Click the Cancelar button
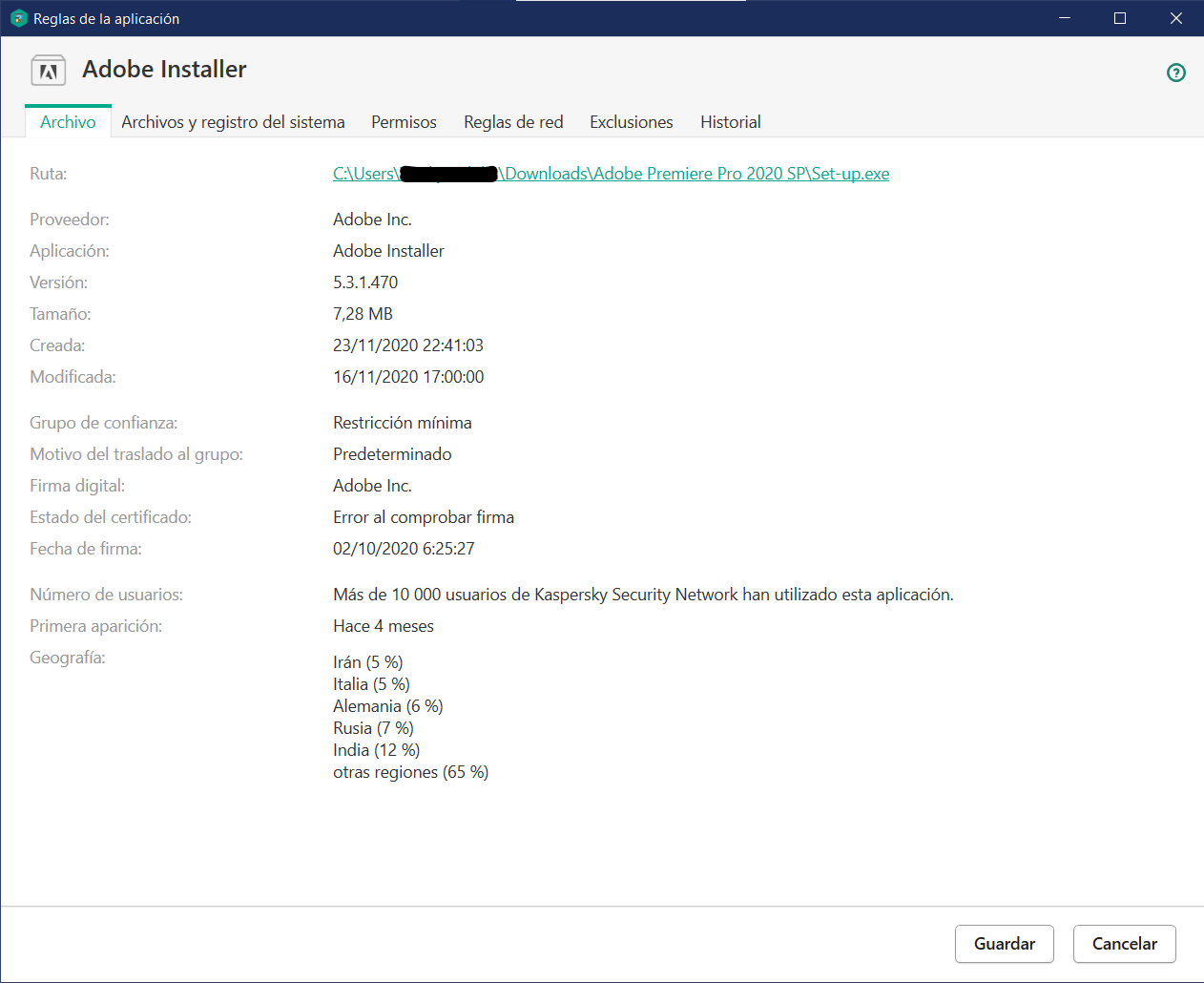This screenshot has width=1204, height=983. tap(1124, 944)
